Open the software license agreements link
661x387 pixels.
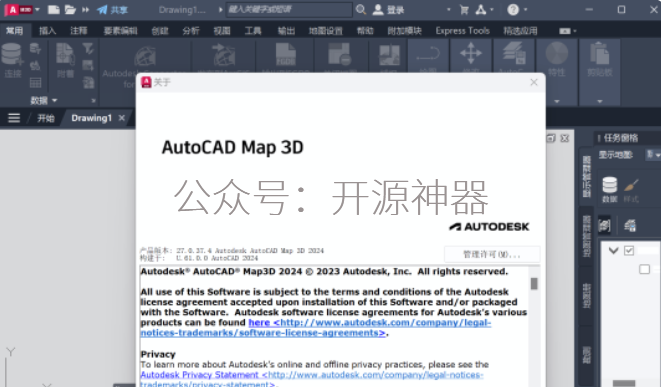(316, 328)
